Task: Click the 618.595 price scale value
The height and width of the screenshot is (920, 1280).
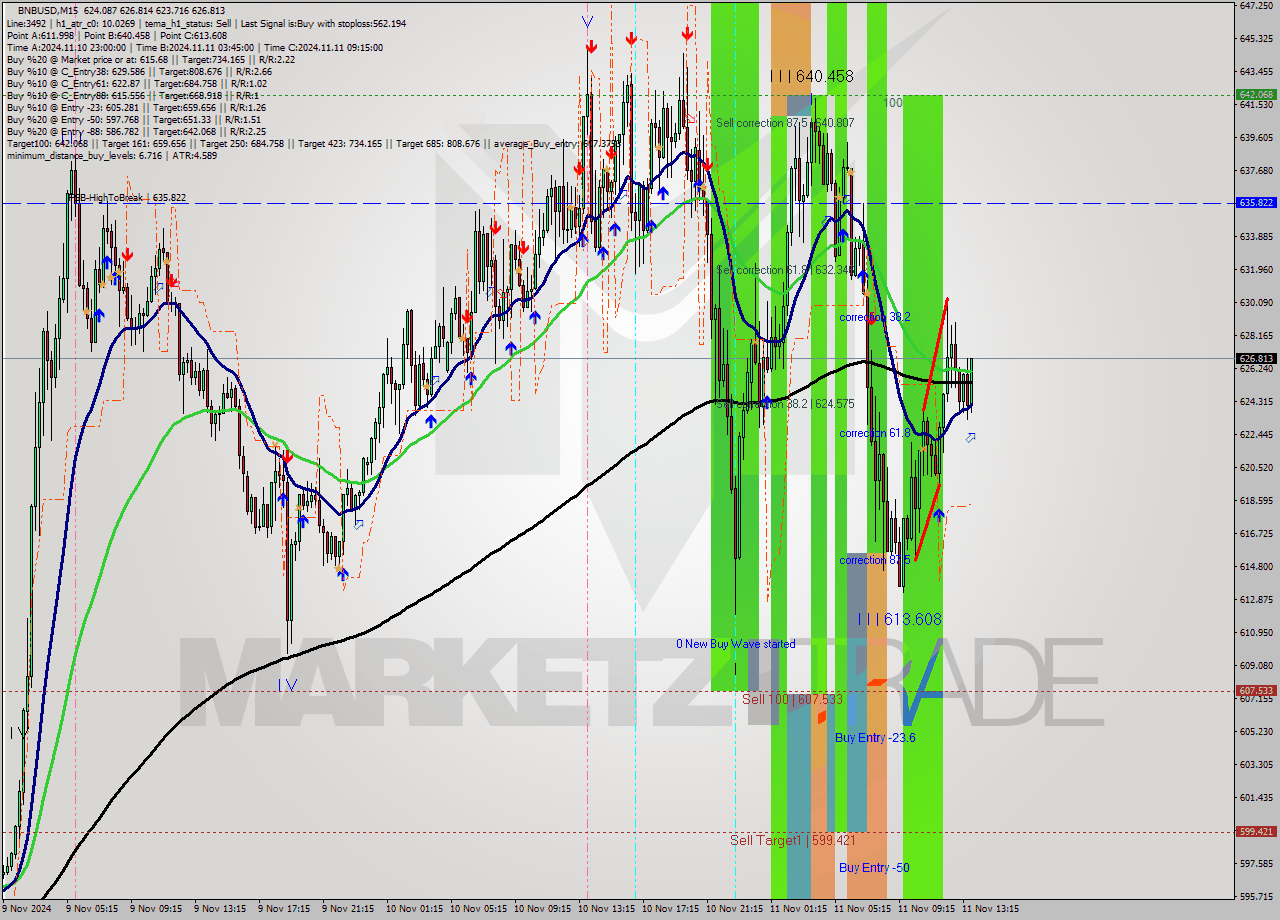Action: pos(1256,501)
